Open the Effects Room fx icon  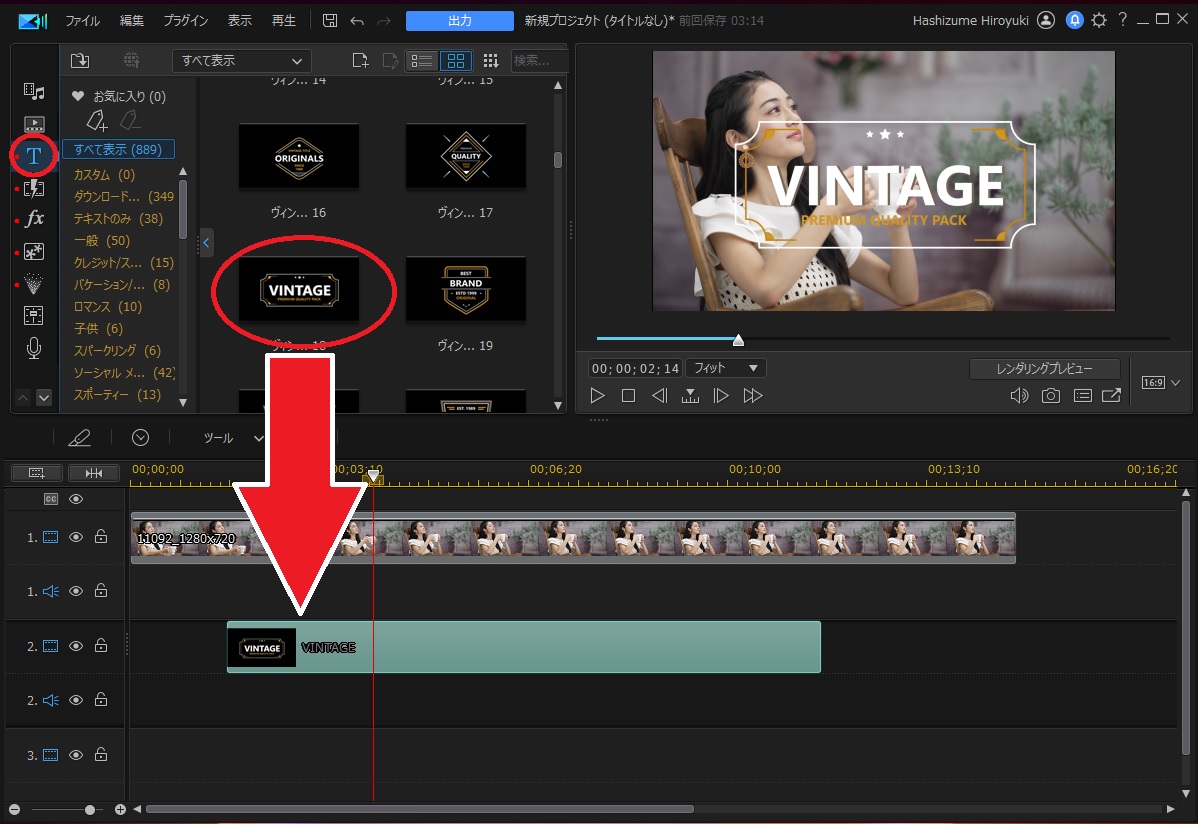pyautogui.click(x=34, y=219)
